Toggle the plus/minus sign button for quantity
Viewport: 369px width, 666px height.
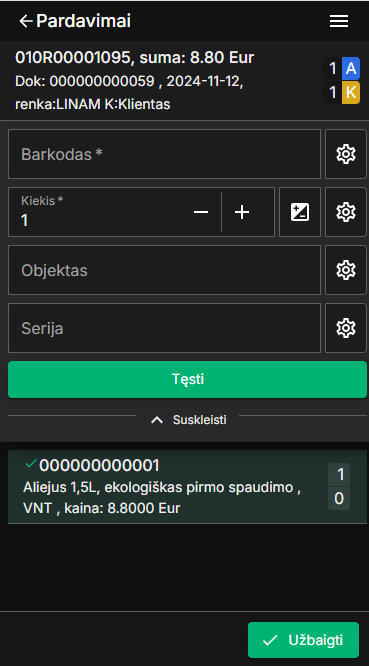point(300,212)
